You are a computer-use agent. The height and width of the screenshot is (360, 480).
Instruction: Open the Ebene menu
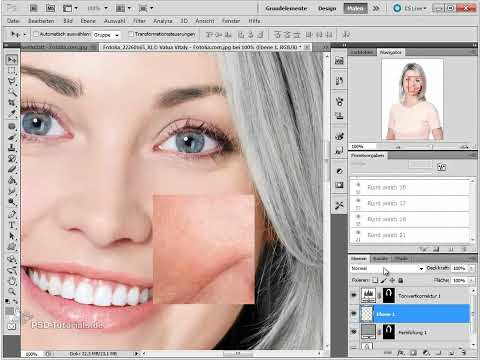tap(88, 21)
